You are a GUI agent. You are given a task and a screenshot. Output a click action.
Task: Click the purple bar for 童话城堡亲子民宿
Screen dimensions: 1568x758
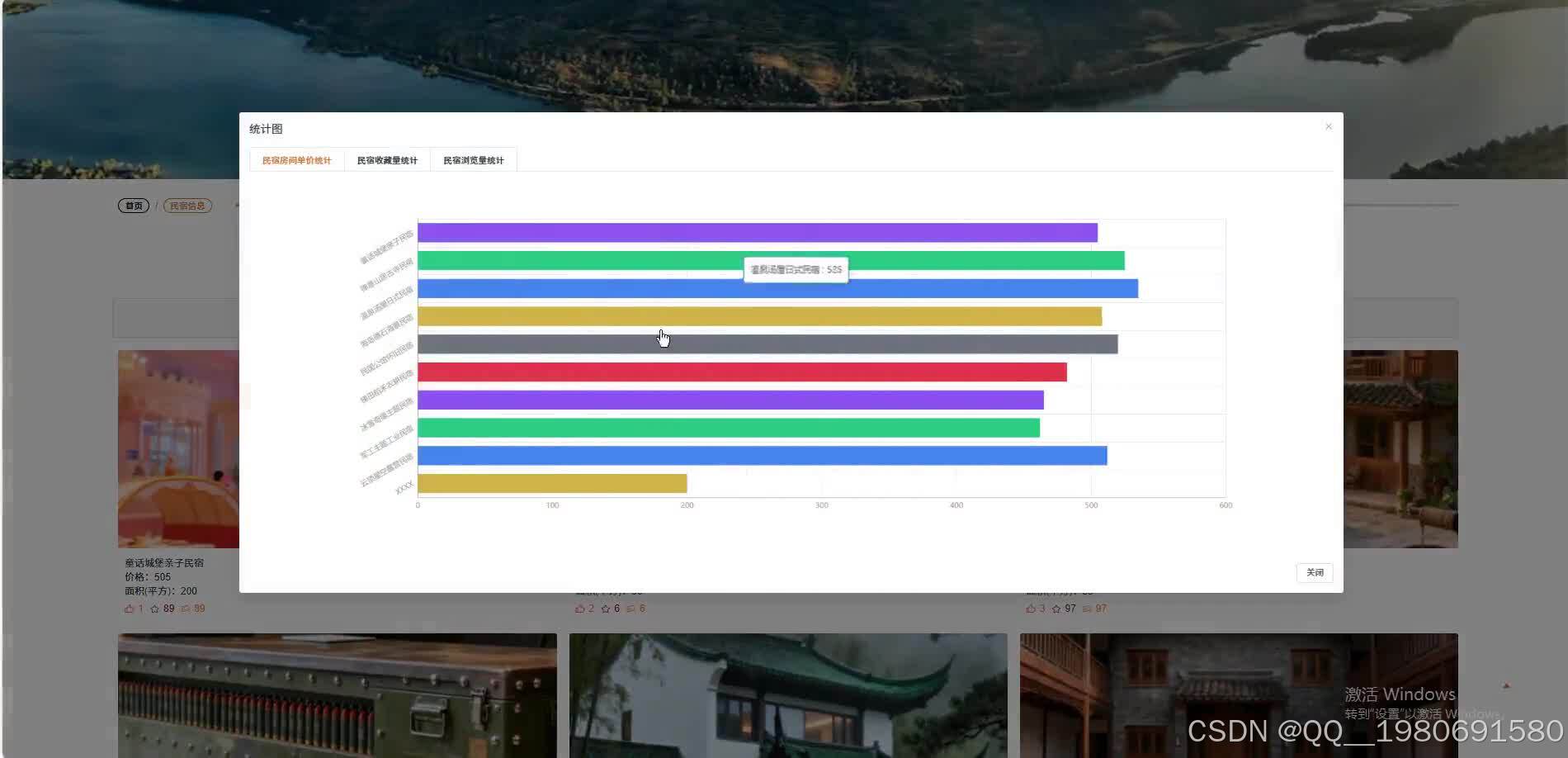point(758,233)
